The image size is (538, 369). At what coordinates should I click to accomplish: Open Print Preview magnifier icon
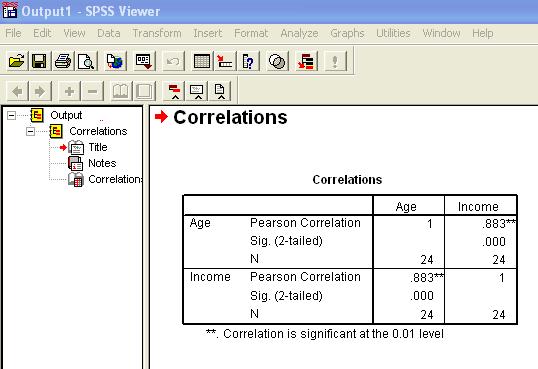tap(86, 61)
